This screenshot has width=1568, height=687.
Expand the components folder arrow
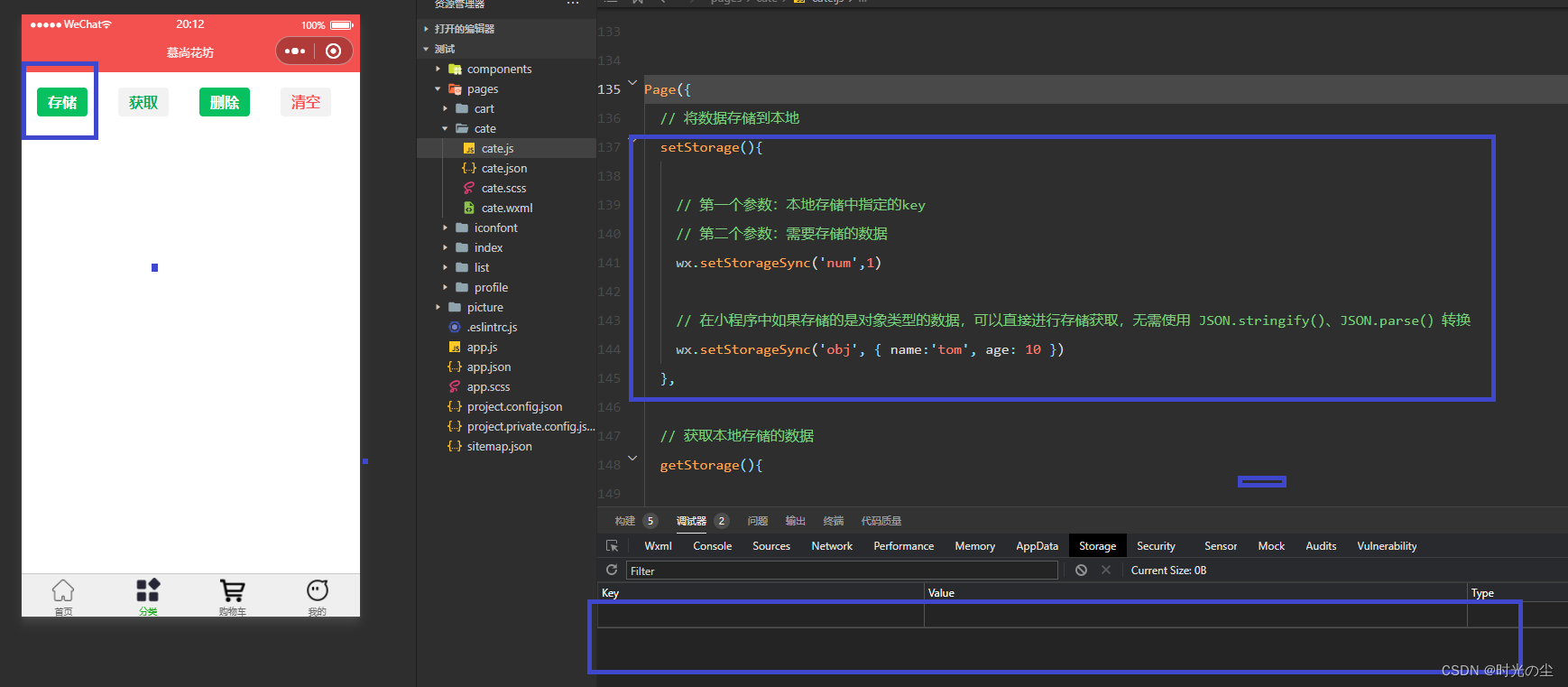(x=438, y=69)
